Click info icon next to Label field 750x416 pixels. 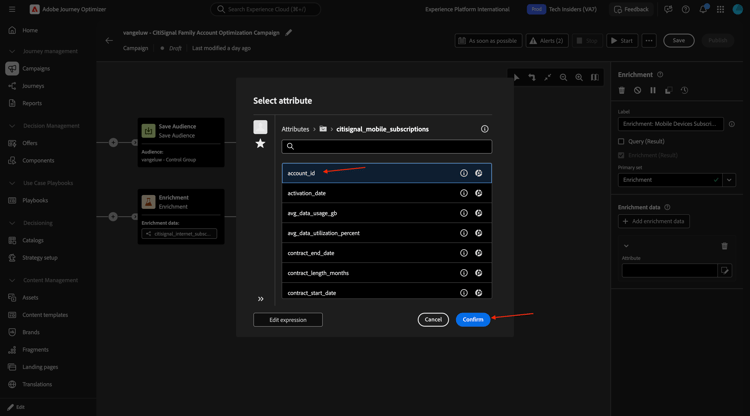coord(731,124)
